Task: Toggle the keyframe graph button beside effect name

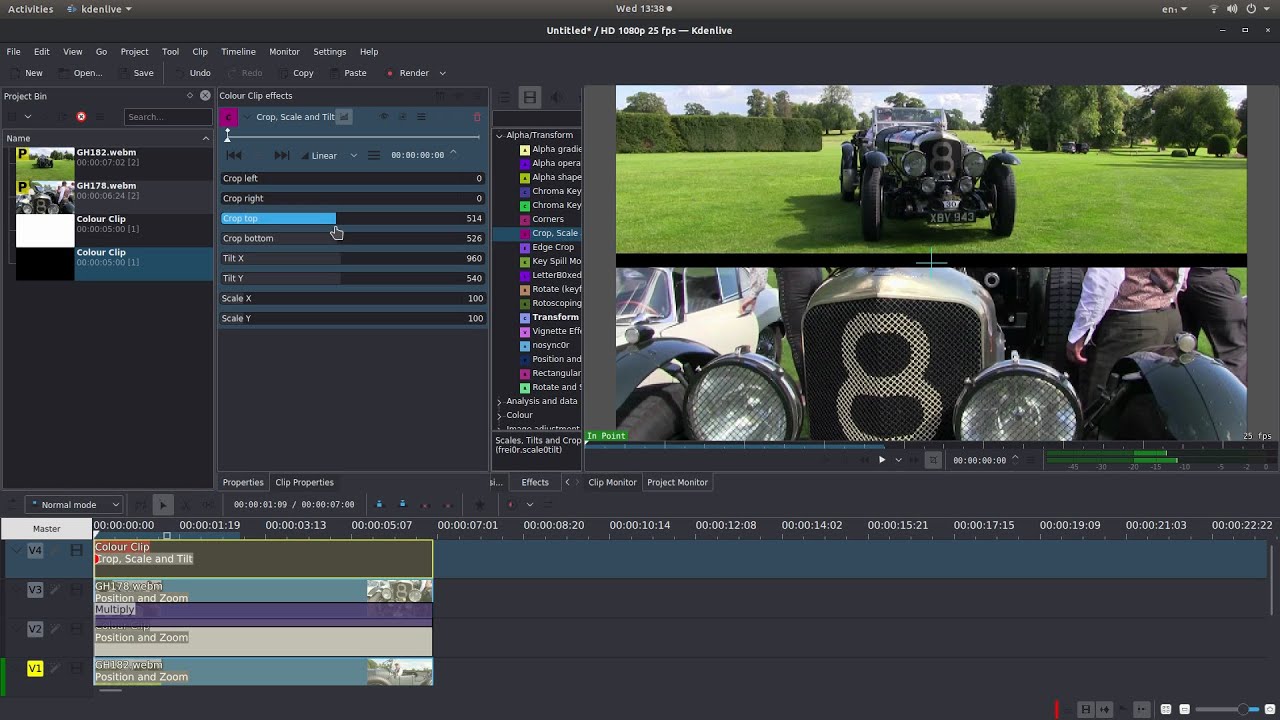Action: 344,117
